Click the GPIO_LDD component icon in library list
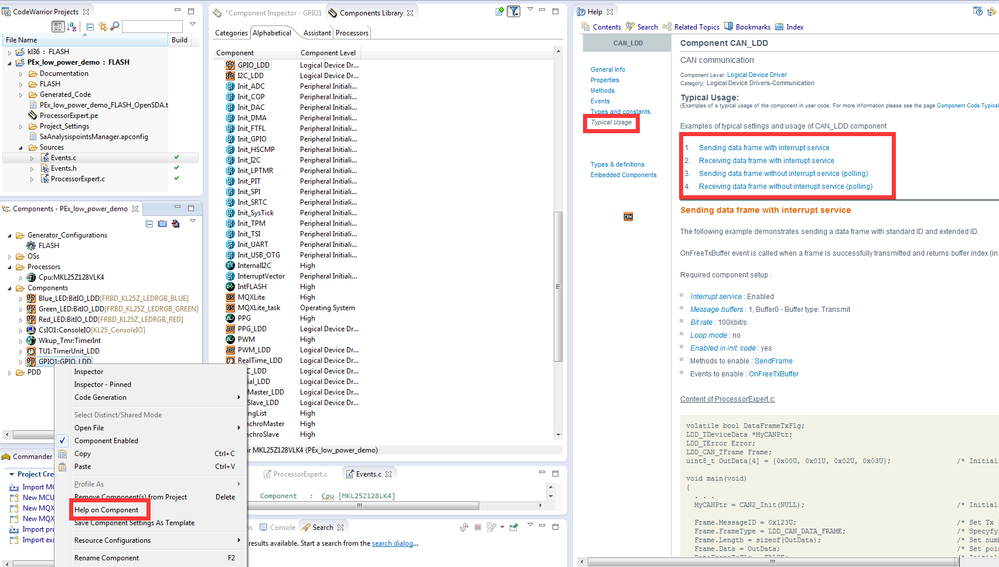 click(x=230, y=65)
